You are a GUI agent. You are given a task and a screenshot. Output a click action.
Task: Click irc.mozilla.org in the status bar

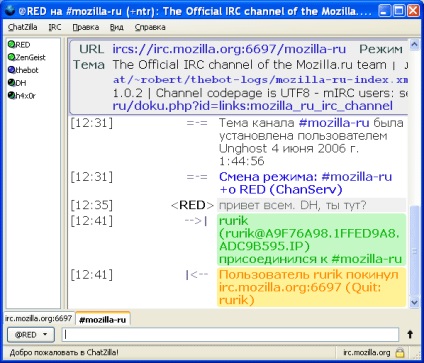point(367,353)
